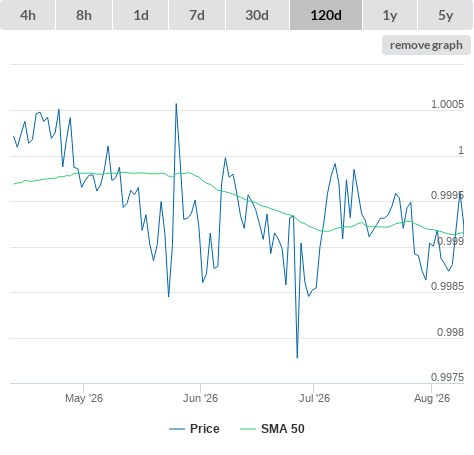Show the 5y time range
This screenshot has height=455, width=474.
tap(445, 15)
